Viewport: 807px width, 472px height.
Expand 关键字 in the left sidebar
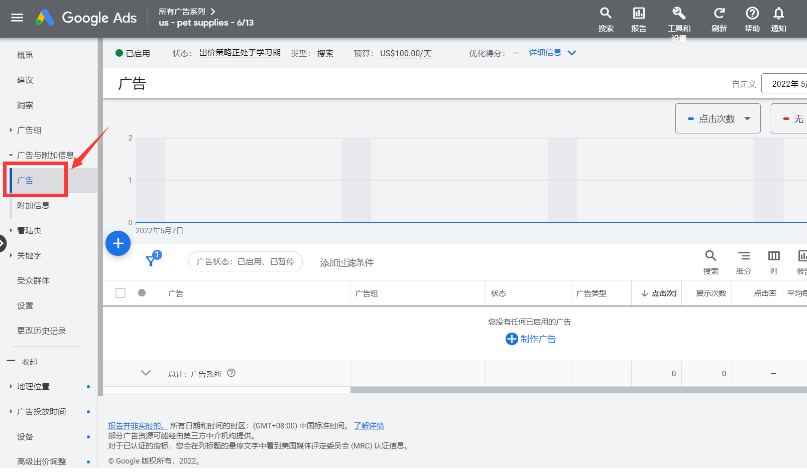pyautogui.click(x=30, y=256)
